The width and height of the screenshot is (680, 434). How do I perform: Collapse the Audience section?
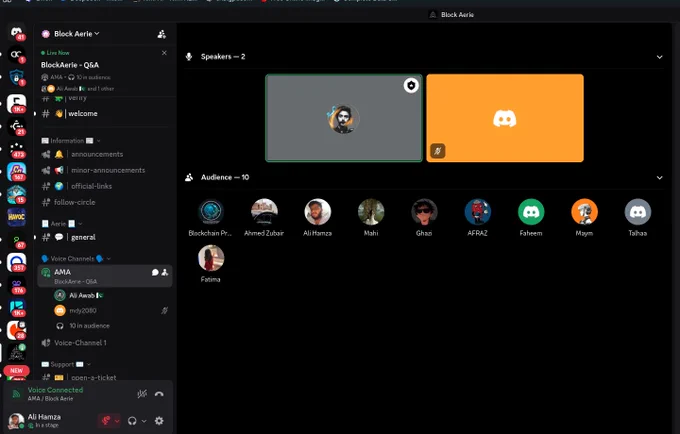click(x=659, y=178)
